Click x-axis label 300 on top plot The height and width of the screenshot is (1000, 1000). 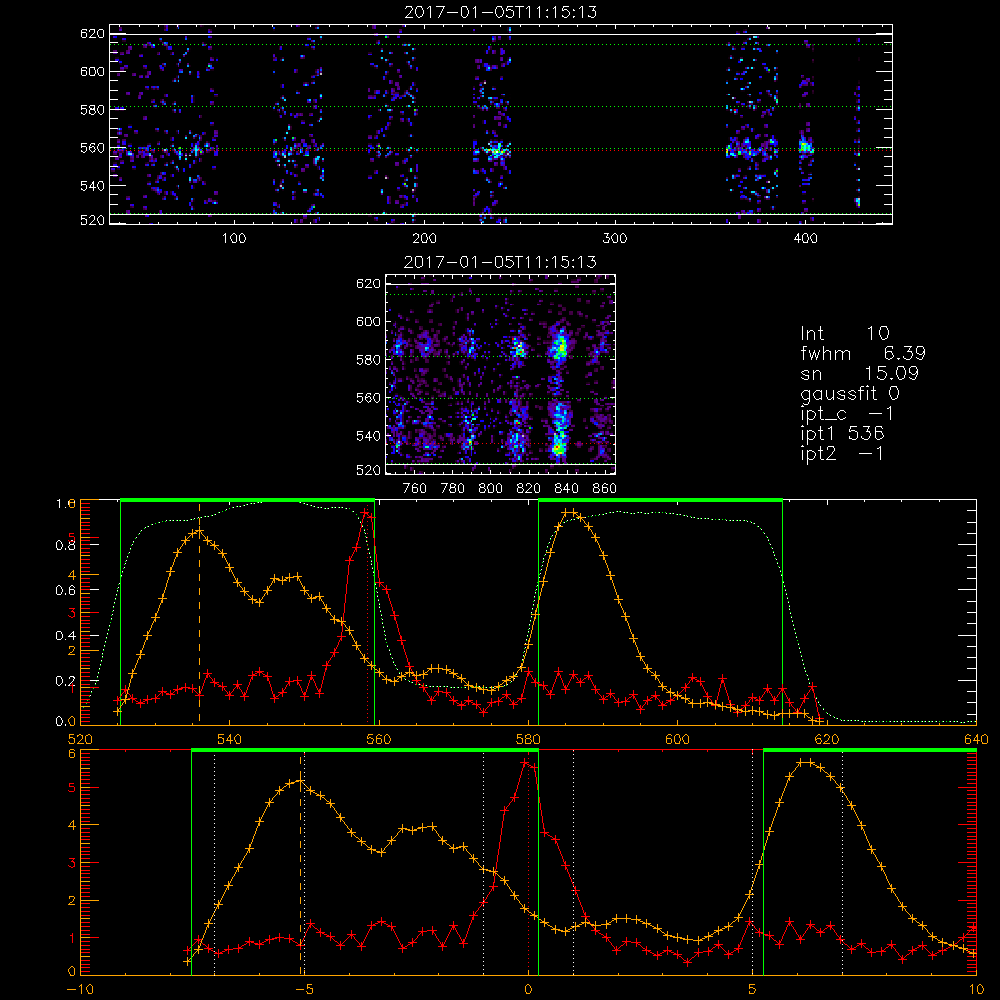[615, 239]
